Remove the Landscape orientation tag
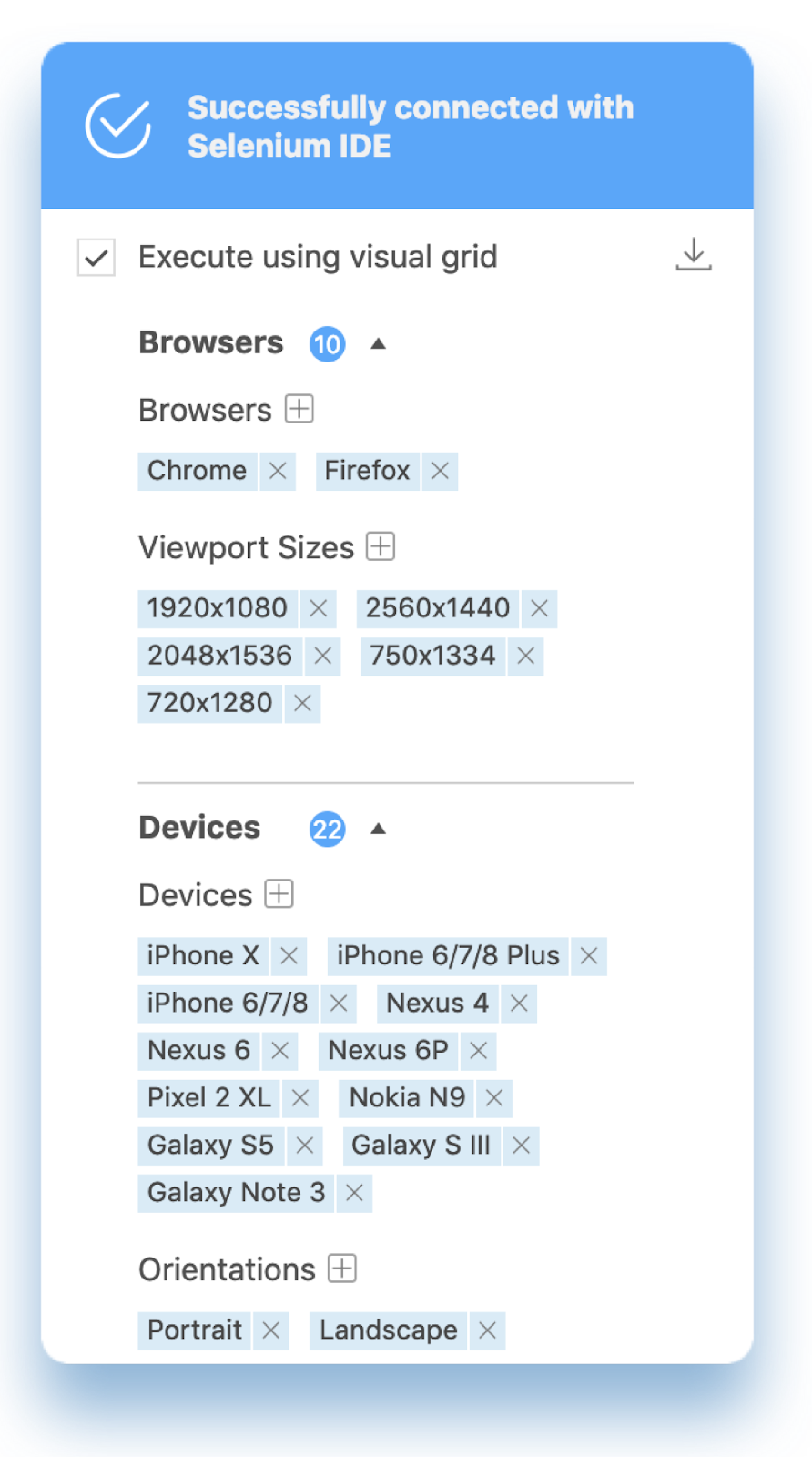 (x=487, y=1330)
